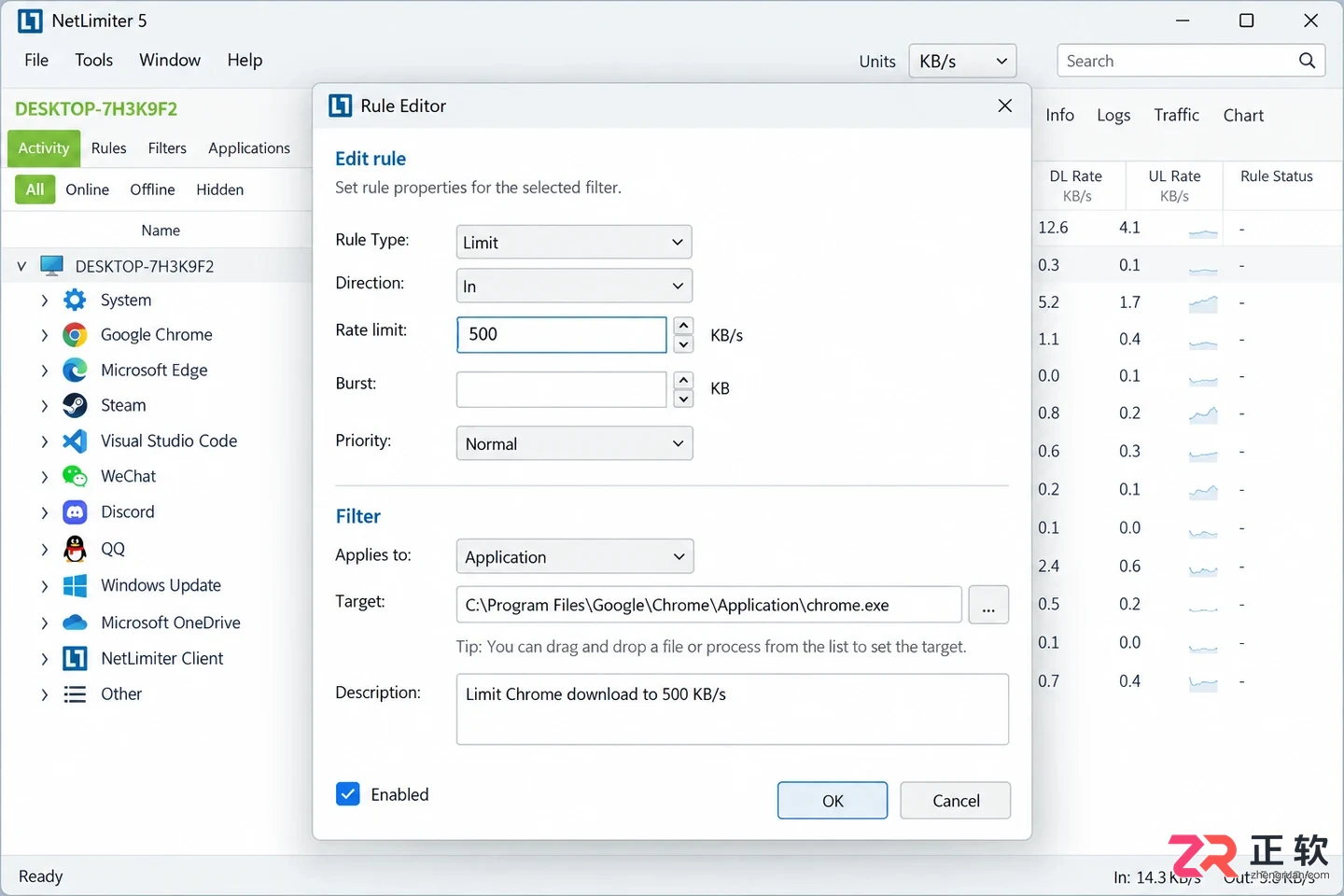This screenshot has width=1344, height=896.
Task: Click the Rate limit input field
Action: click(x=562, y=334)
